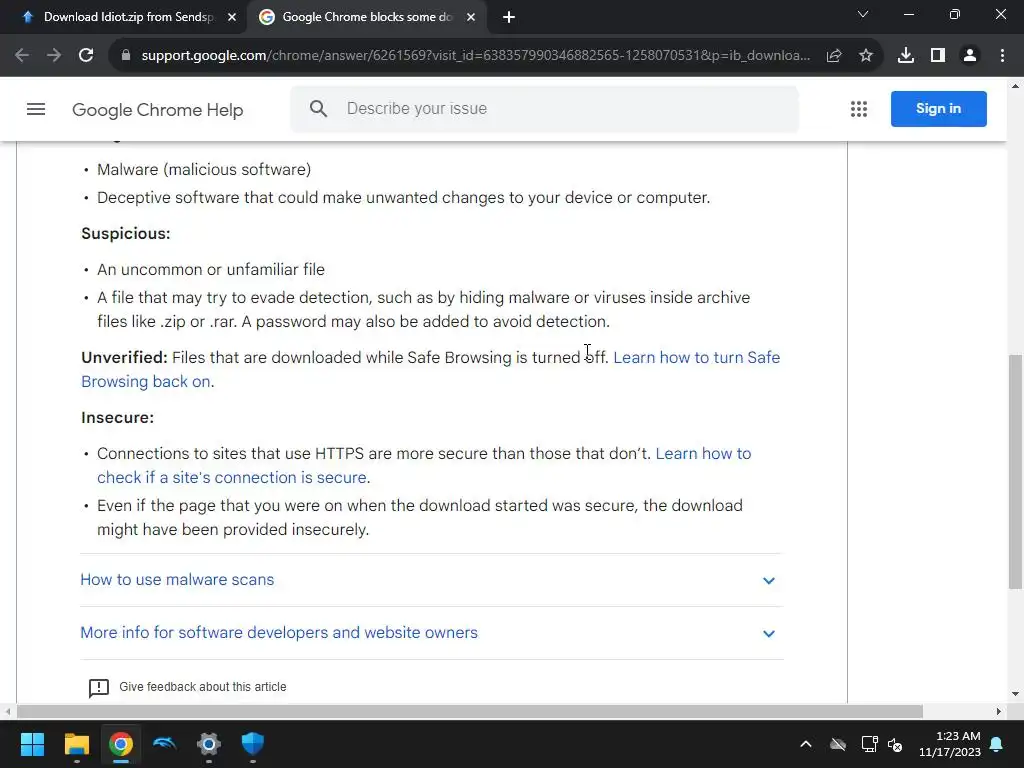Click the cloud sync-off tray icon
1024x768 pixels.
(x=838, y=744)
